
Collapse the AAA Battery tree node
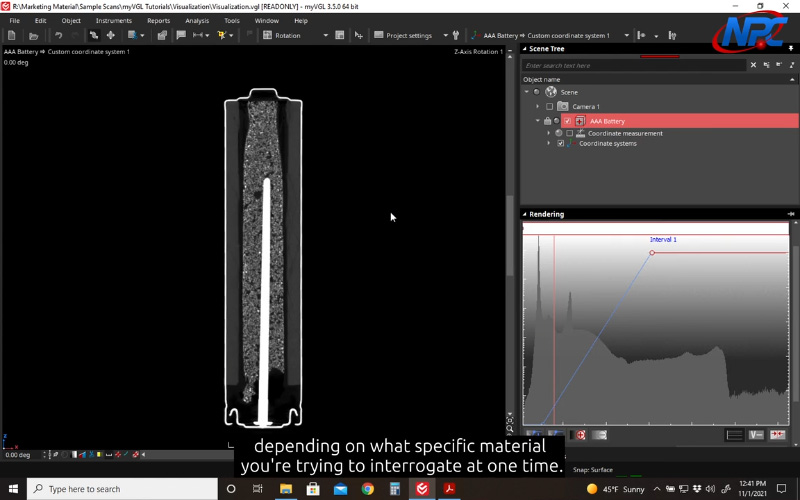click(537, 121)
